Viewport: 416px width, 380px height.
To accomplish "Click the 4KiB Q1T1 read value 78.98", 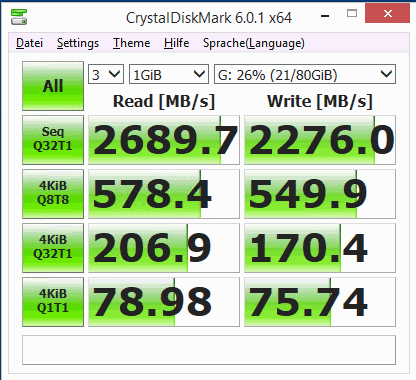I will (164, 302).
